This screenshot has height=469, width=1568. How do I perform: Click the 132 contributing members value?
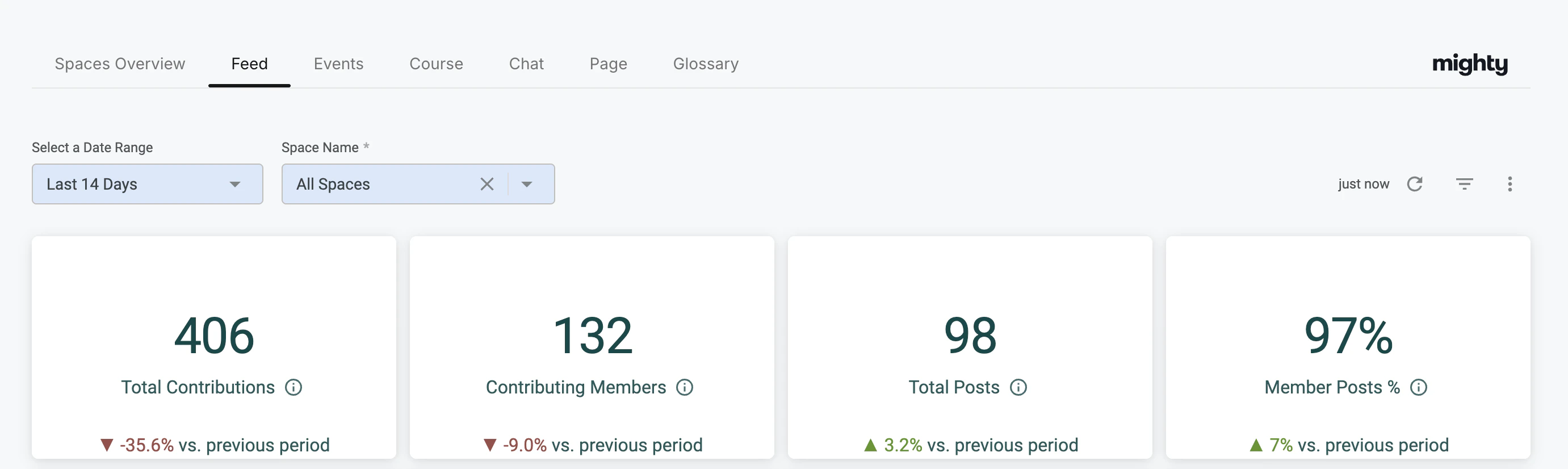pos(593,336)
